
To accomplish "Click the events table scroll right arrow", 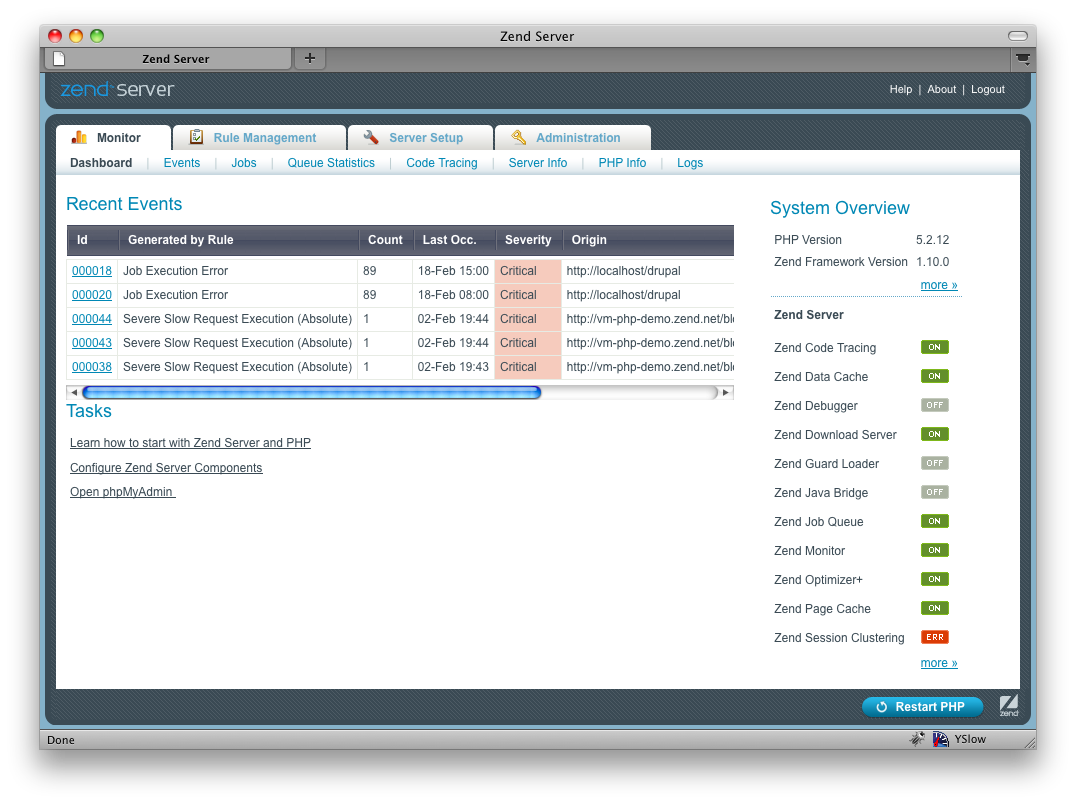I will 725,392.
